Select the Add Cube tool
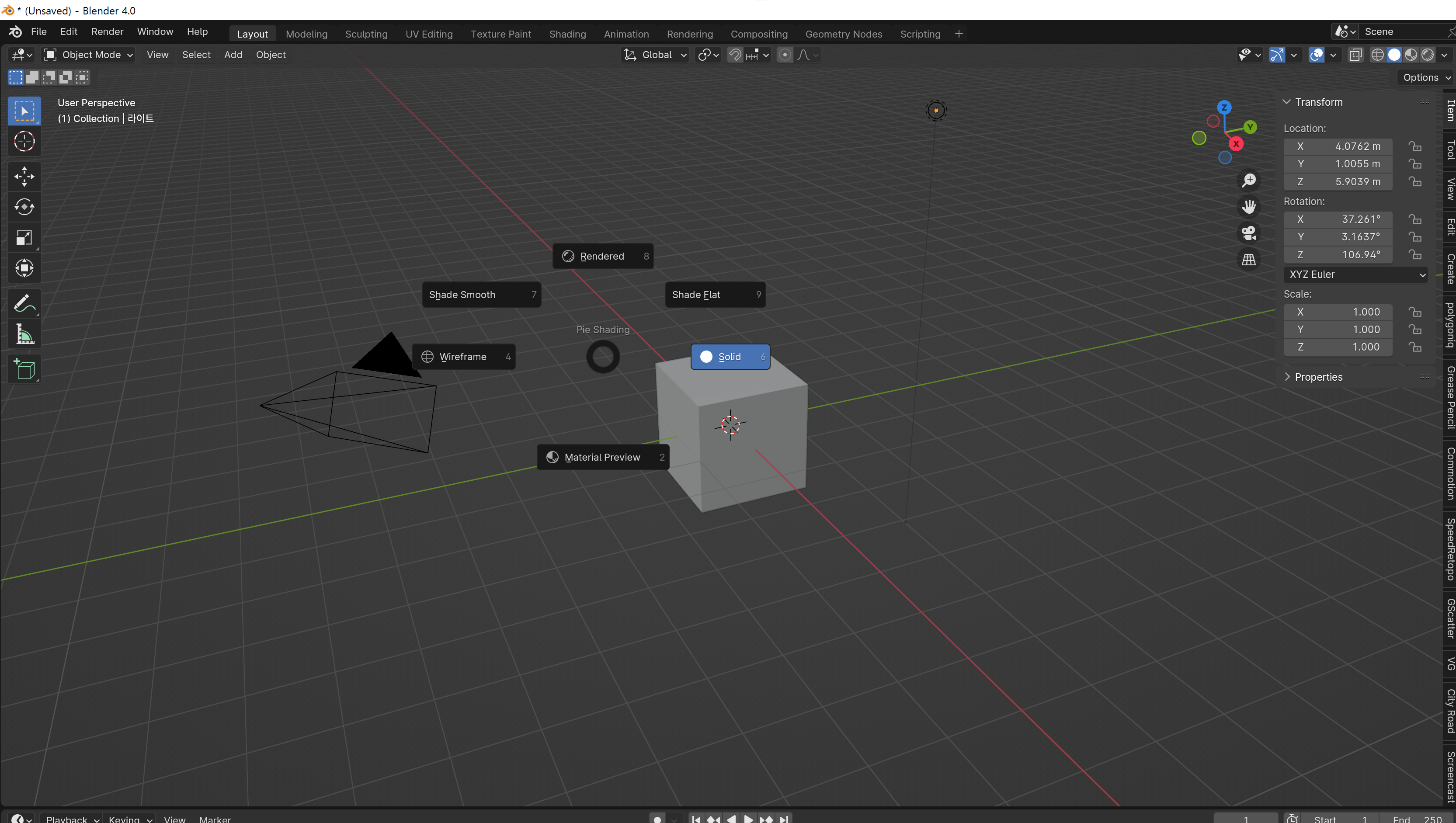This screenshot has height=823, width=1456. tap(24, 369)
